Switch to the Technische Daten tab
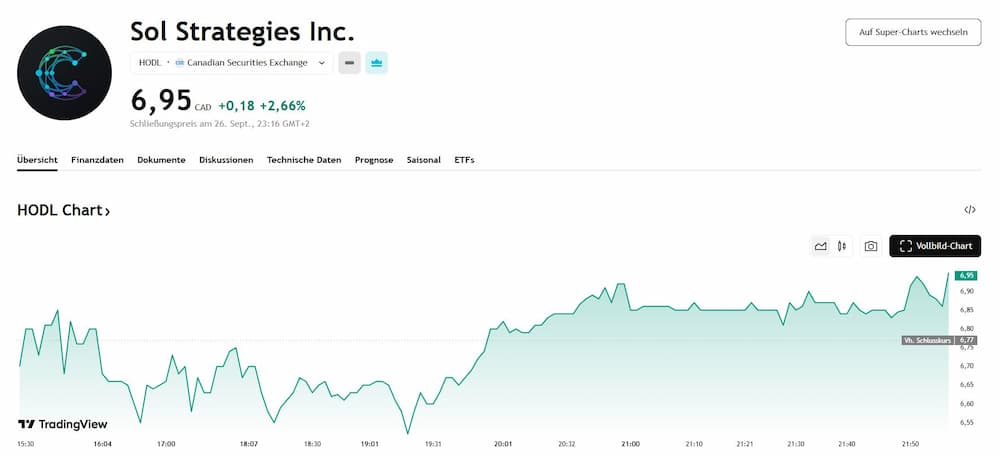Screen dimensions: 1000x456 (x=304, y=160)
